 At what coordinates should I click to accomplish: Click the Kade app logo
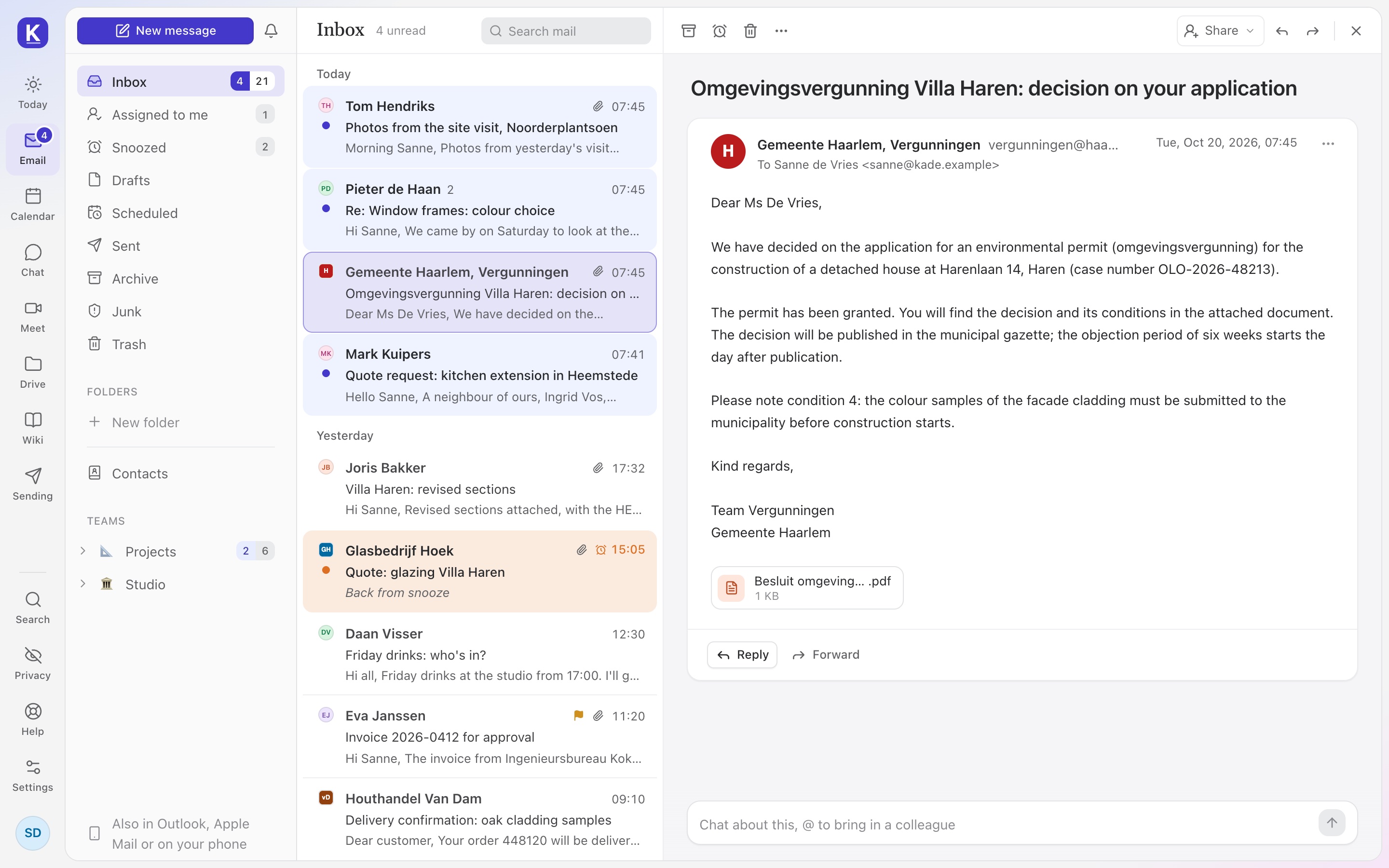coord(33,33)
